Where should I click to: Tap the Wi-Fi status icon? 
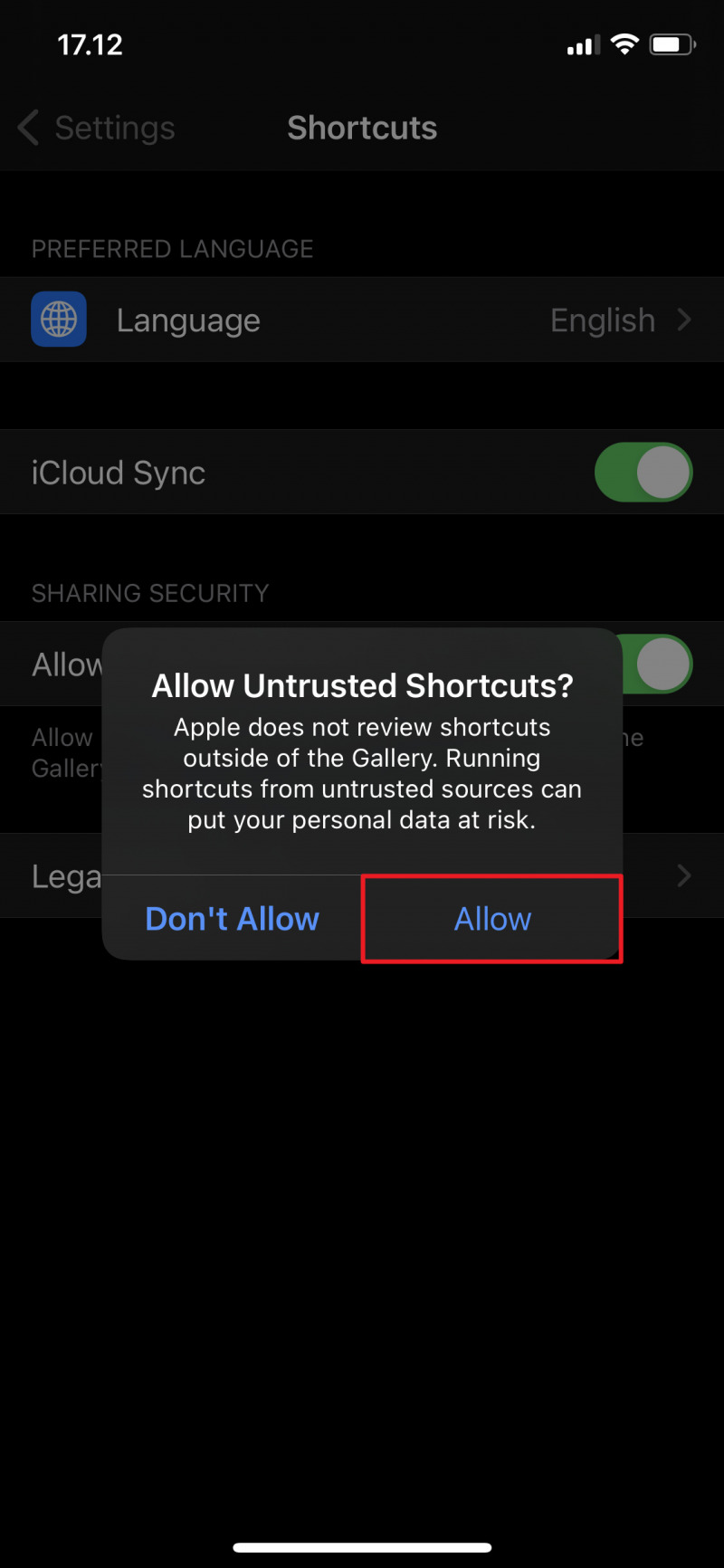(624, 44)
